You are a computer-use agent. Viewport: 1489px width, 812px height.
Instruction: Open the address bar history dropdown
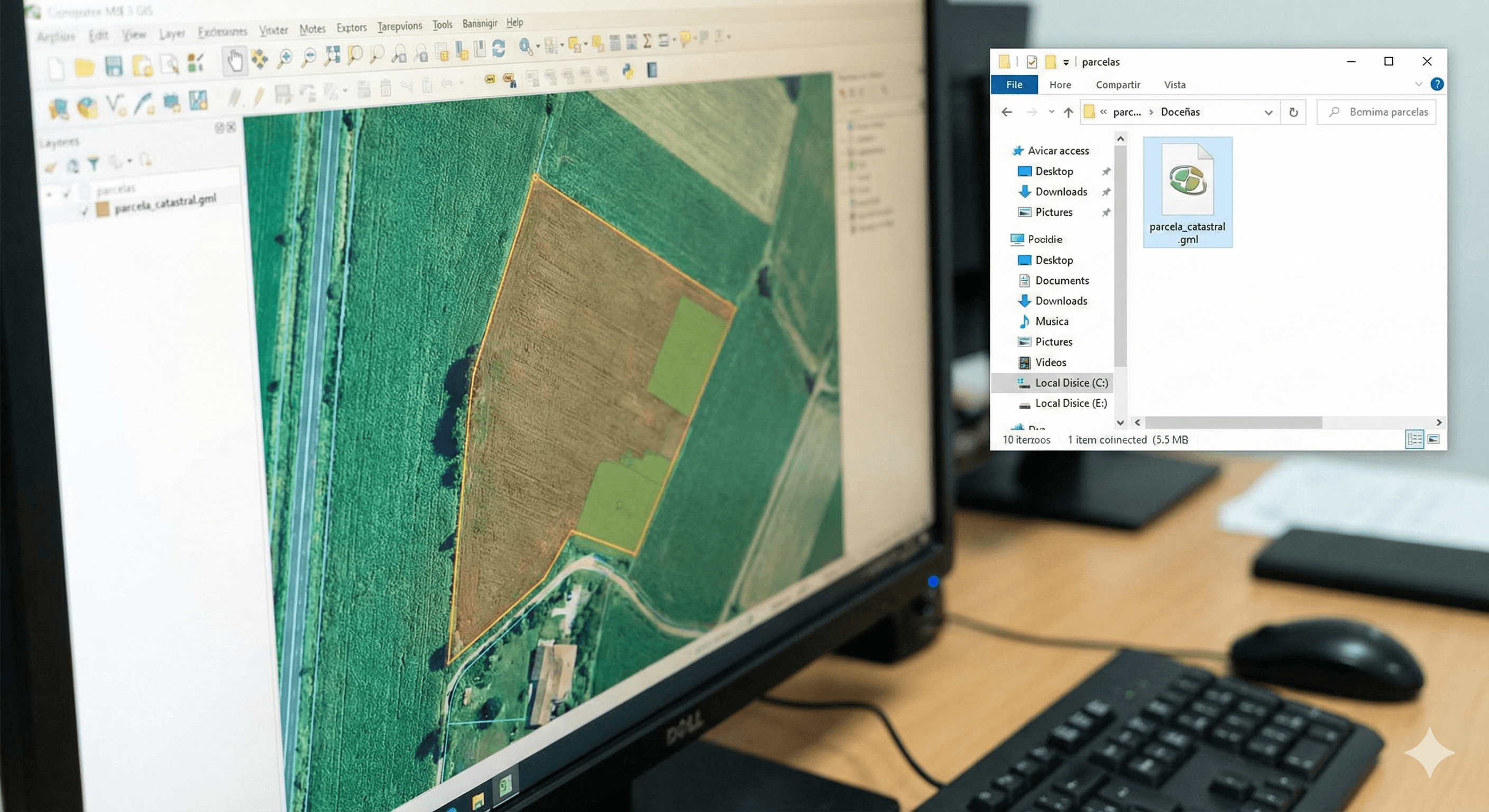point(1268,112)
